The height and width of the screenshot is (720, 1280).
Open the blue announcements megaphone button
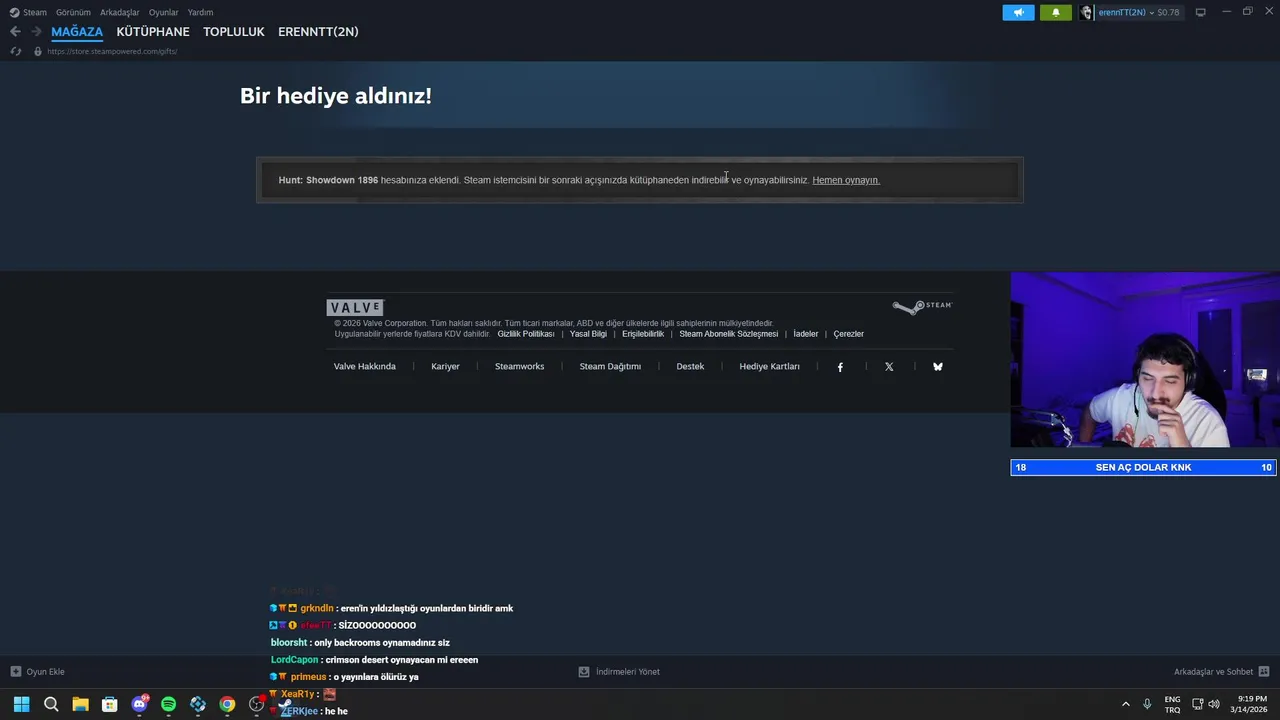point(1018,12)
